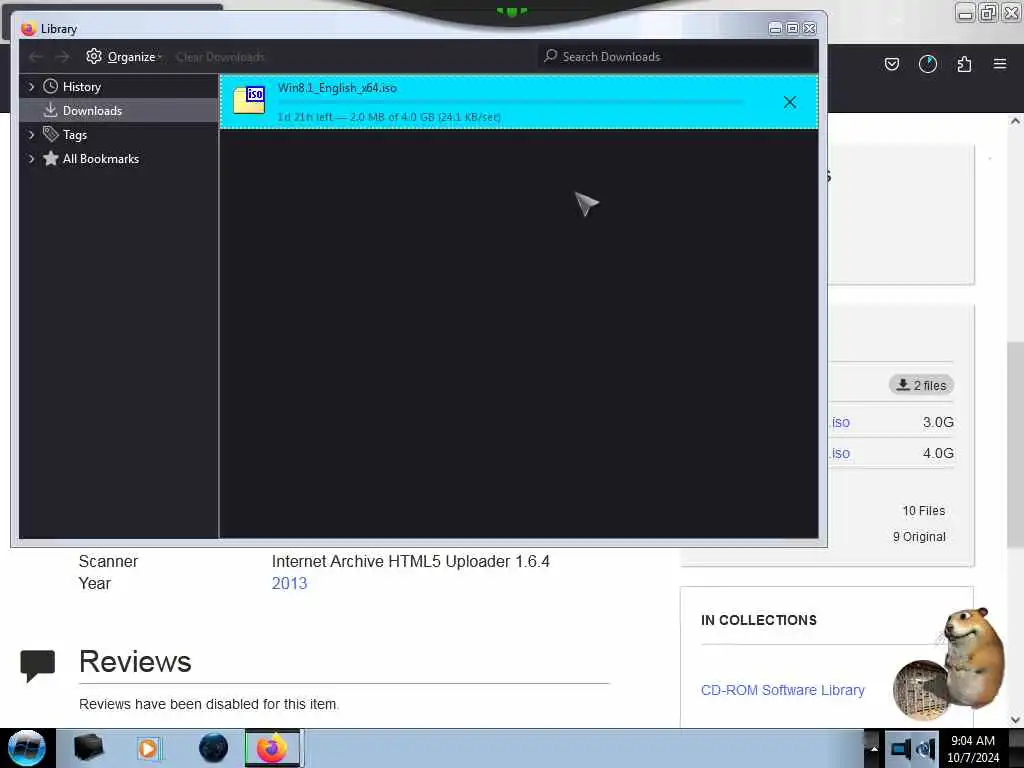The height and width of the screenshot is (768, 1024).
Task: Expand the History tree node
Action: [31, 86]
